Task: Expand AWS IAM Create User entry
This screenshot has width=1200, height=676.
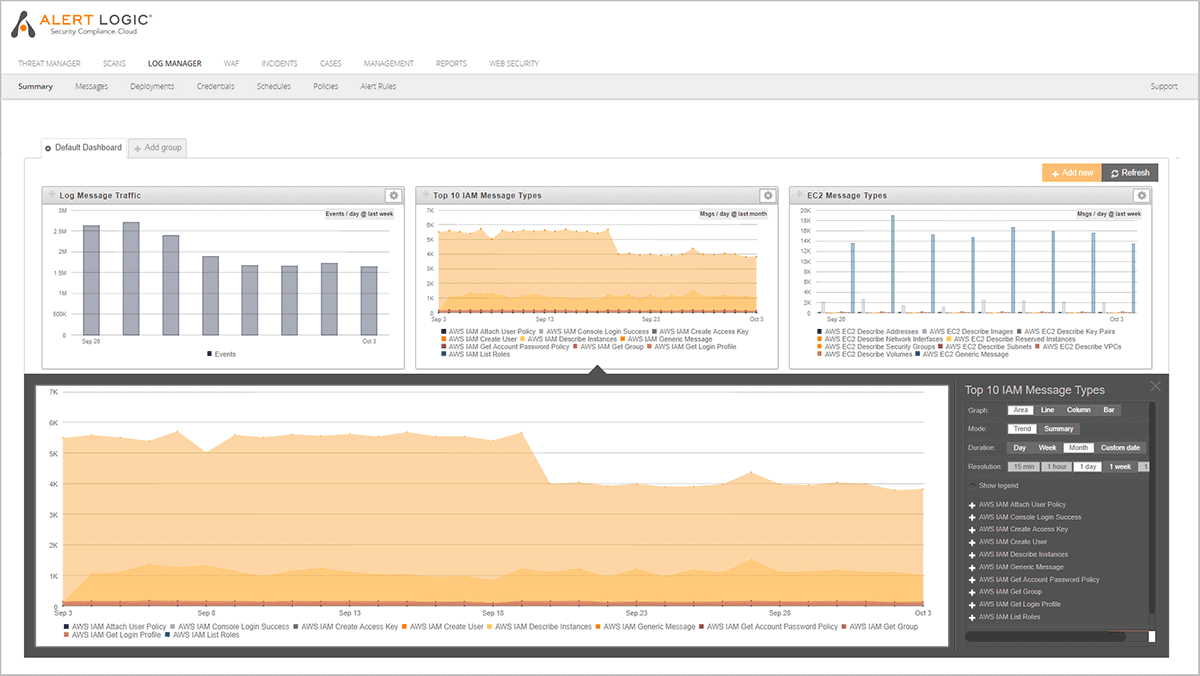Action: coord(971,541)
